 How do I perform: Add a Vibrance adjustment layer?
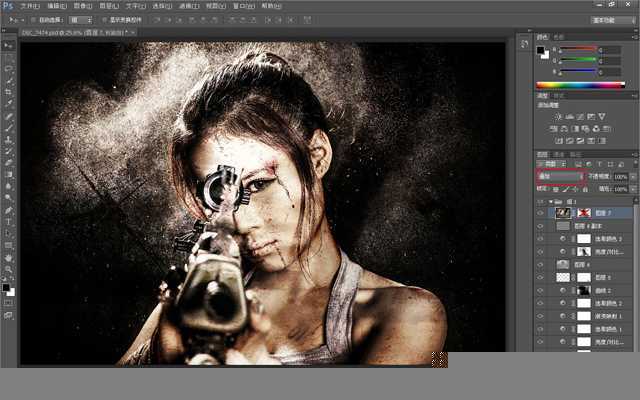click(602, 117)
